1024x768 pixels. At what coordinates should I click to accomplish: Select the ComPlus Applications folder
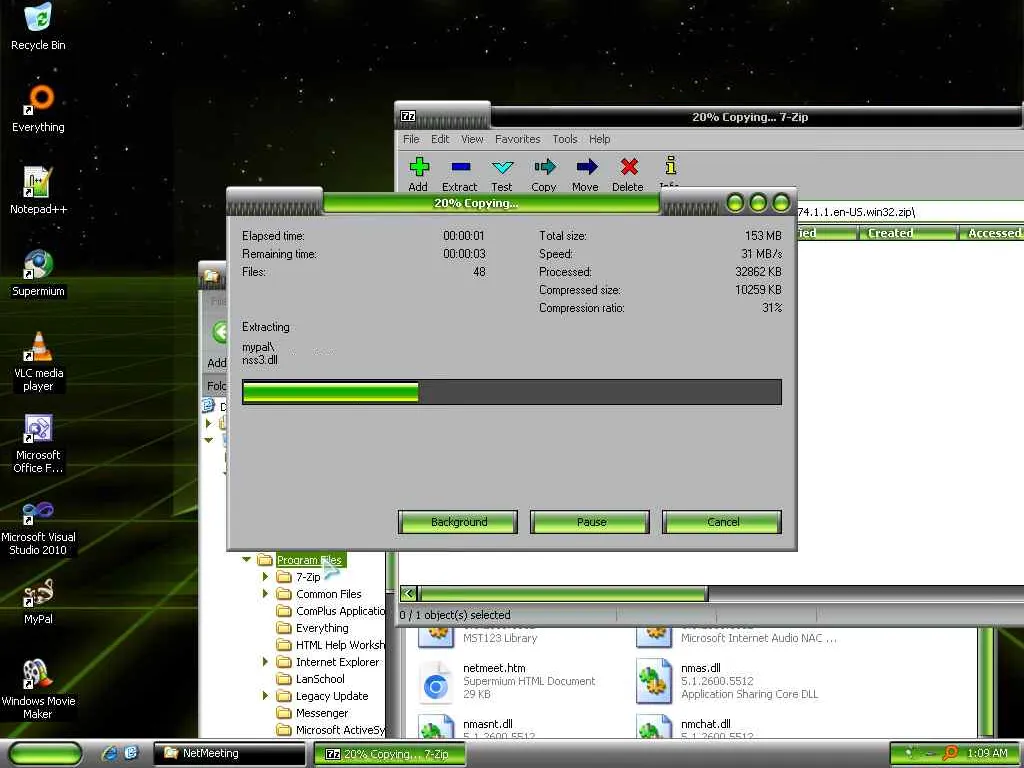331,611
